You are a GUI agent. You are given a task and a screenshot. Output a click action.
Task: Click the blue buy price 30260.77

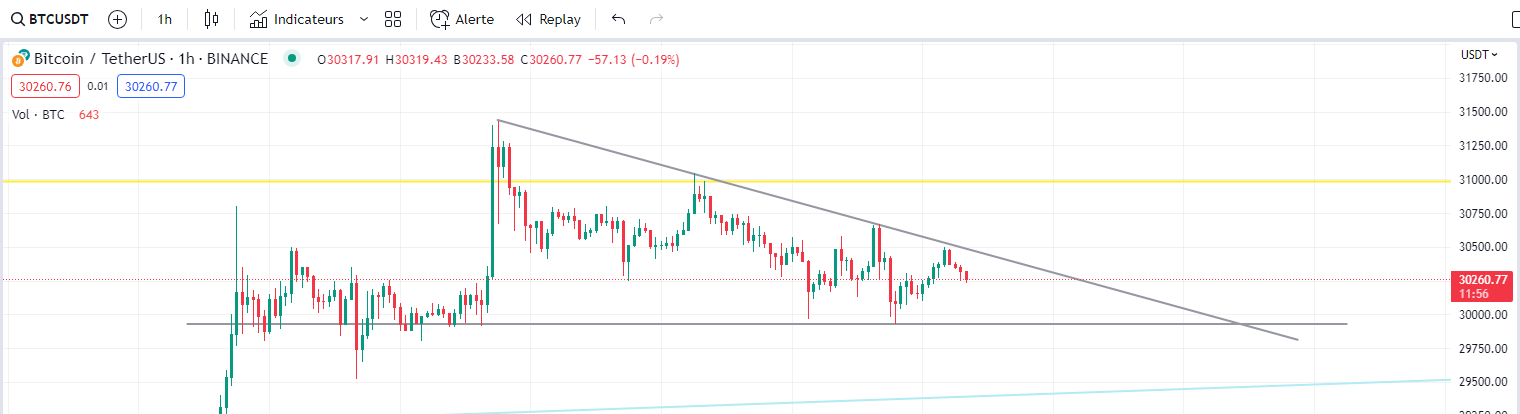click(151, 87)
